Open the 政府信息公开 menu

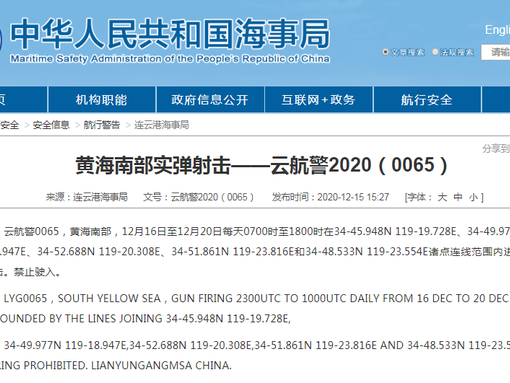click(x=210, y=100)
